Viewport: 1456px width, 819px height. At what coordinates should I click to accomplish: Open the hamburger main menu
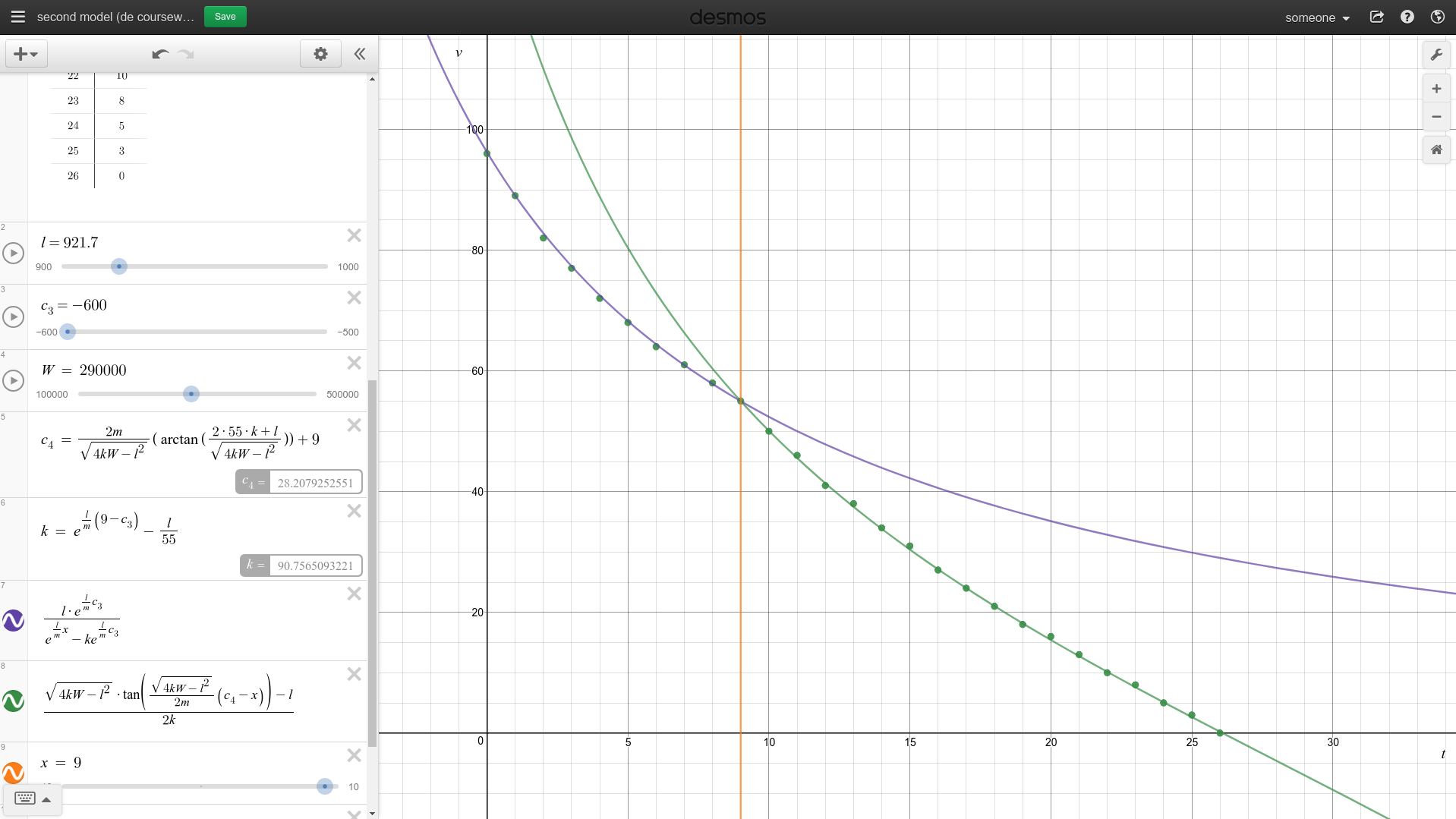[x=18, y=17]
